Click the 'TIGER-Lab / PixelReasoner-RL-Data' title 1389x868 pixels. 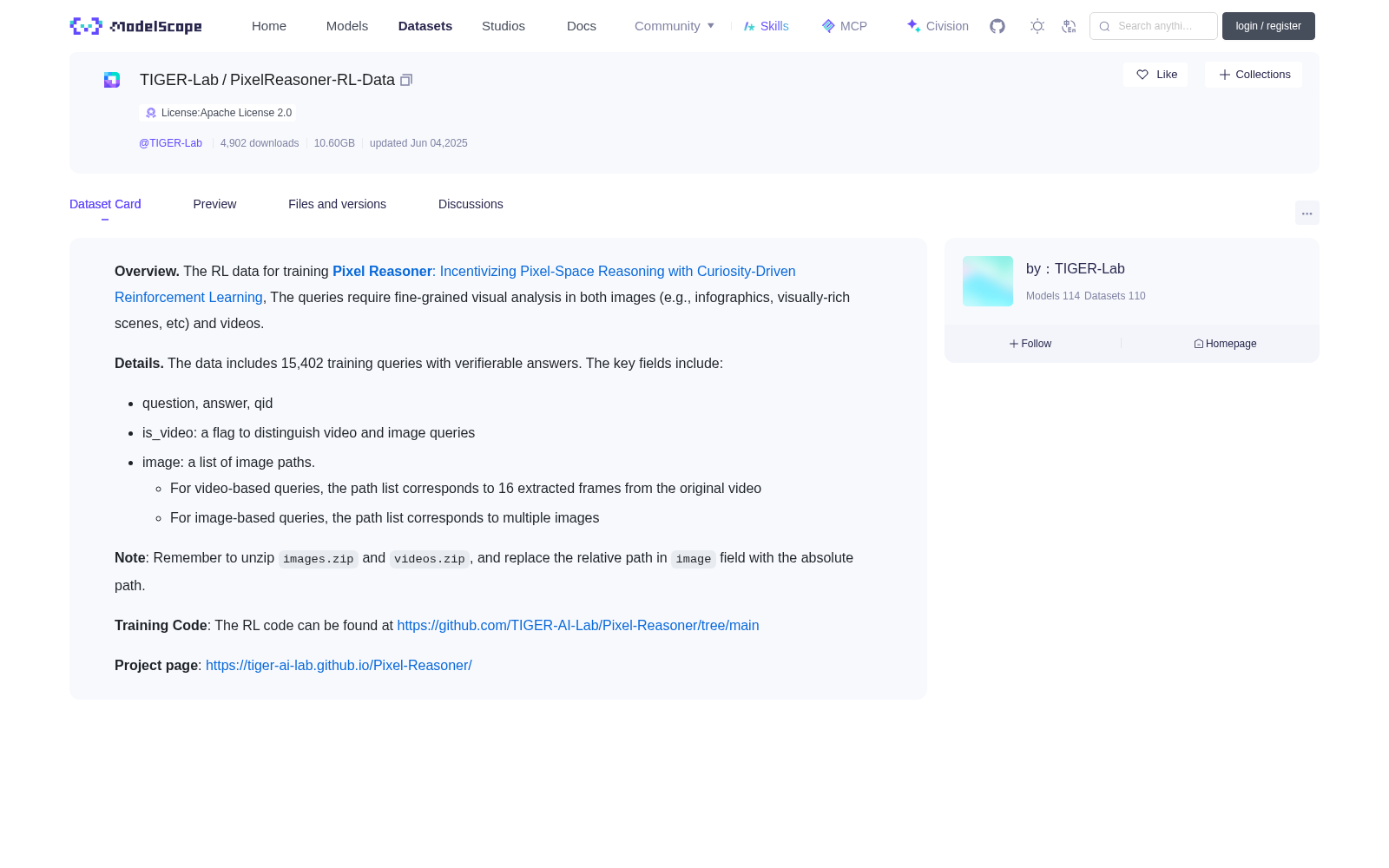[267, 80]
